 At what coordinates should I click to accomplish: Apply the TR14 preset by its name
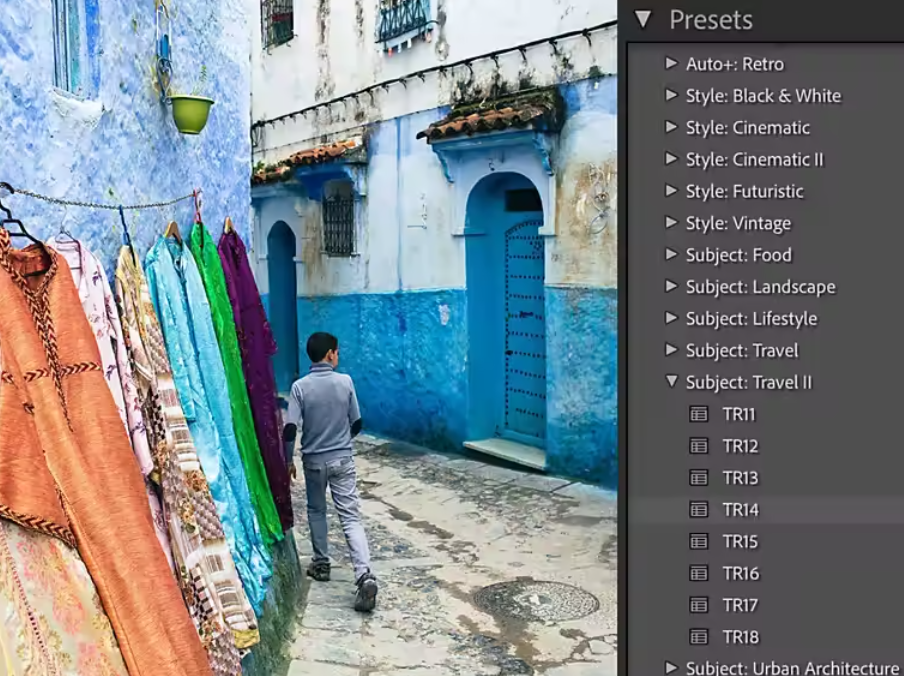pyautogui.click(x=740, y=510)
